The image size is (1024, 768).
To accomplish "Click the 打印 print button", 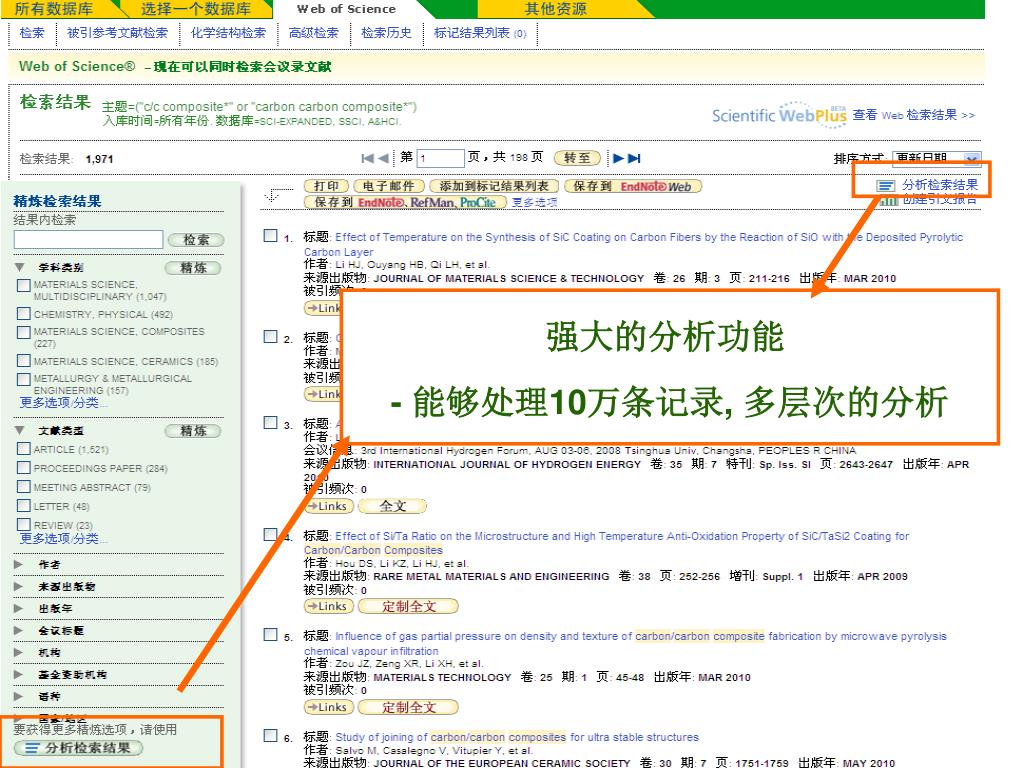I will (327, 186).
